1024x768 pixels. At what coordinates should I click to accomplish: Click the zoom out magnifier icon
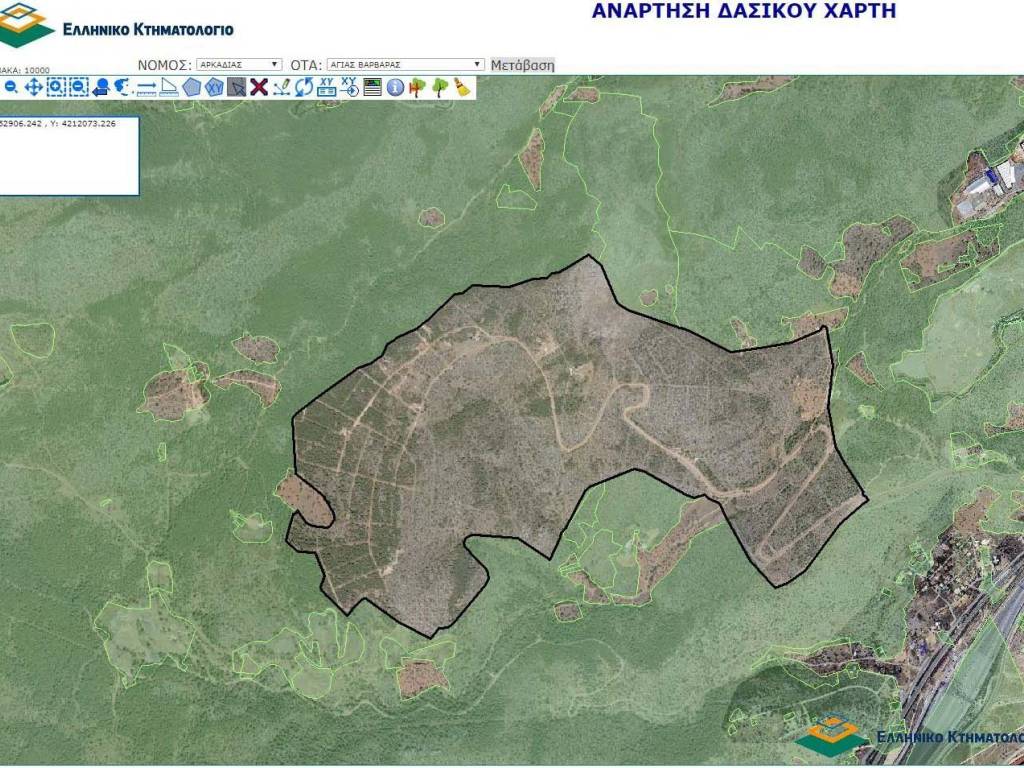pos(11,87)
